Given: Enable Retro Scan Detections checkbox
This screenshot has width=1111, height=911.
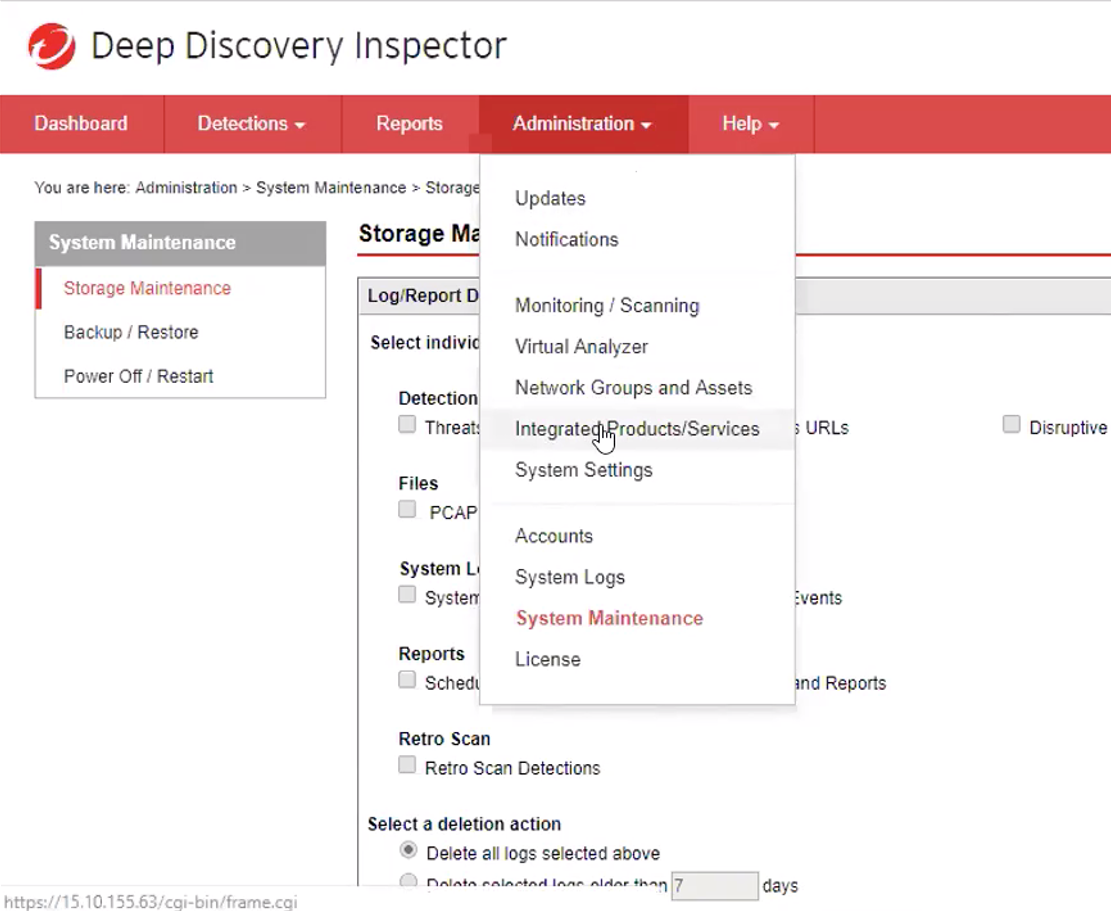Looking at the screenshot, I should (407, 764).
